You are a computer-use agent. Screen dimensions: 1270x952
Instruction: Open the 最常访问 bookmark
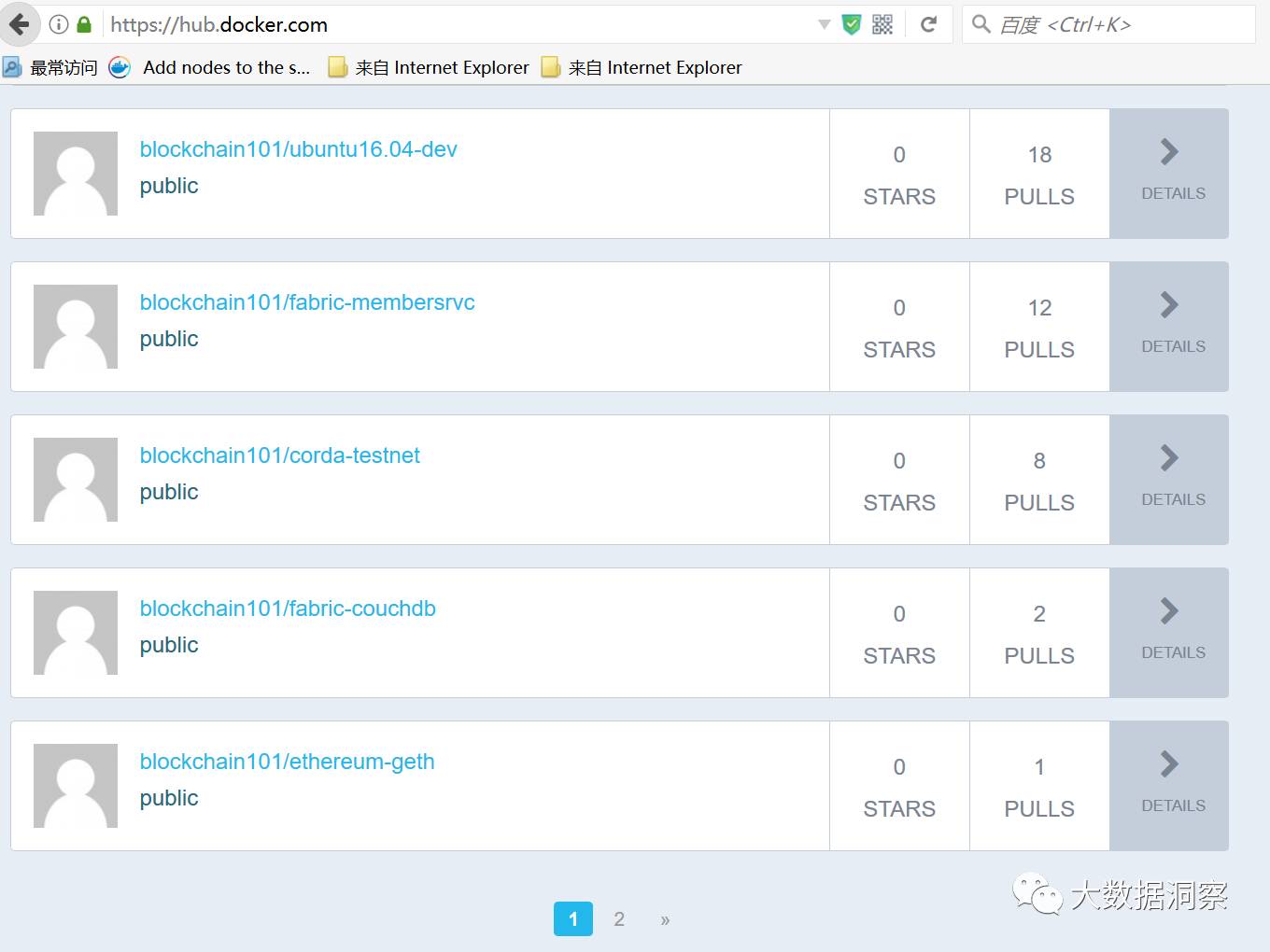point(50,67)
